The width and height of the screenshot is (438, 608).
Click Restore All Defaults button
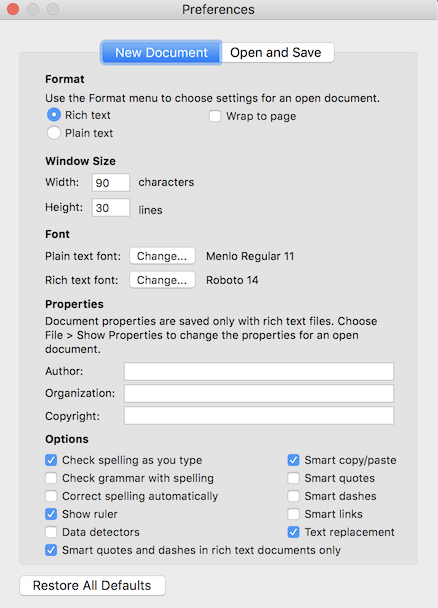click(x=92, y=586)
